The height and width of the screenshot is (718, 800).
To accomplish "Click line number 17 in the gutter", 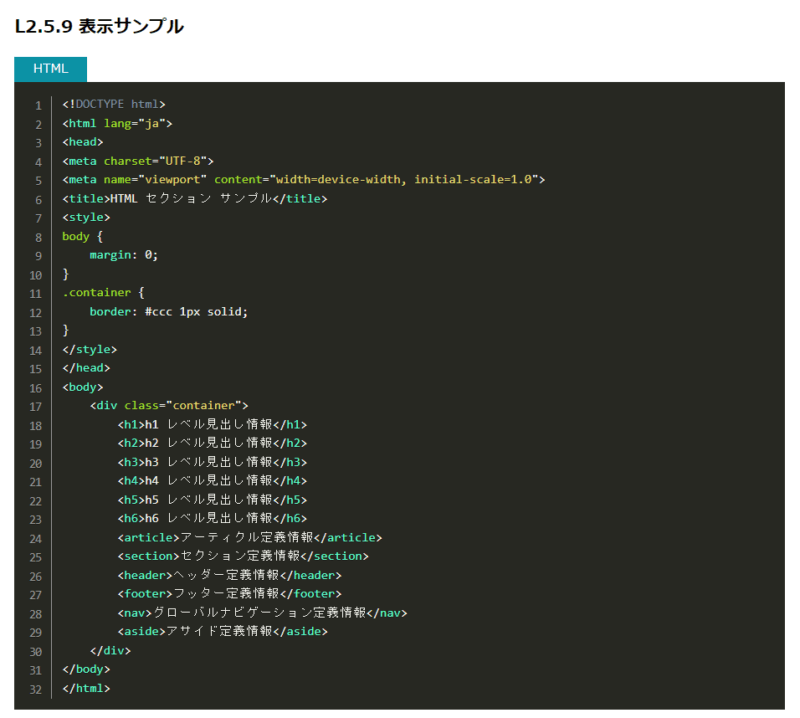I will click(36, 406).
